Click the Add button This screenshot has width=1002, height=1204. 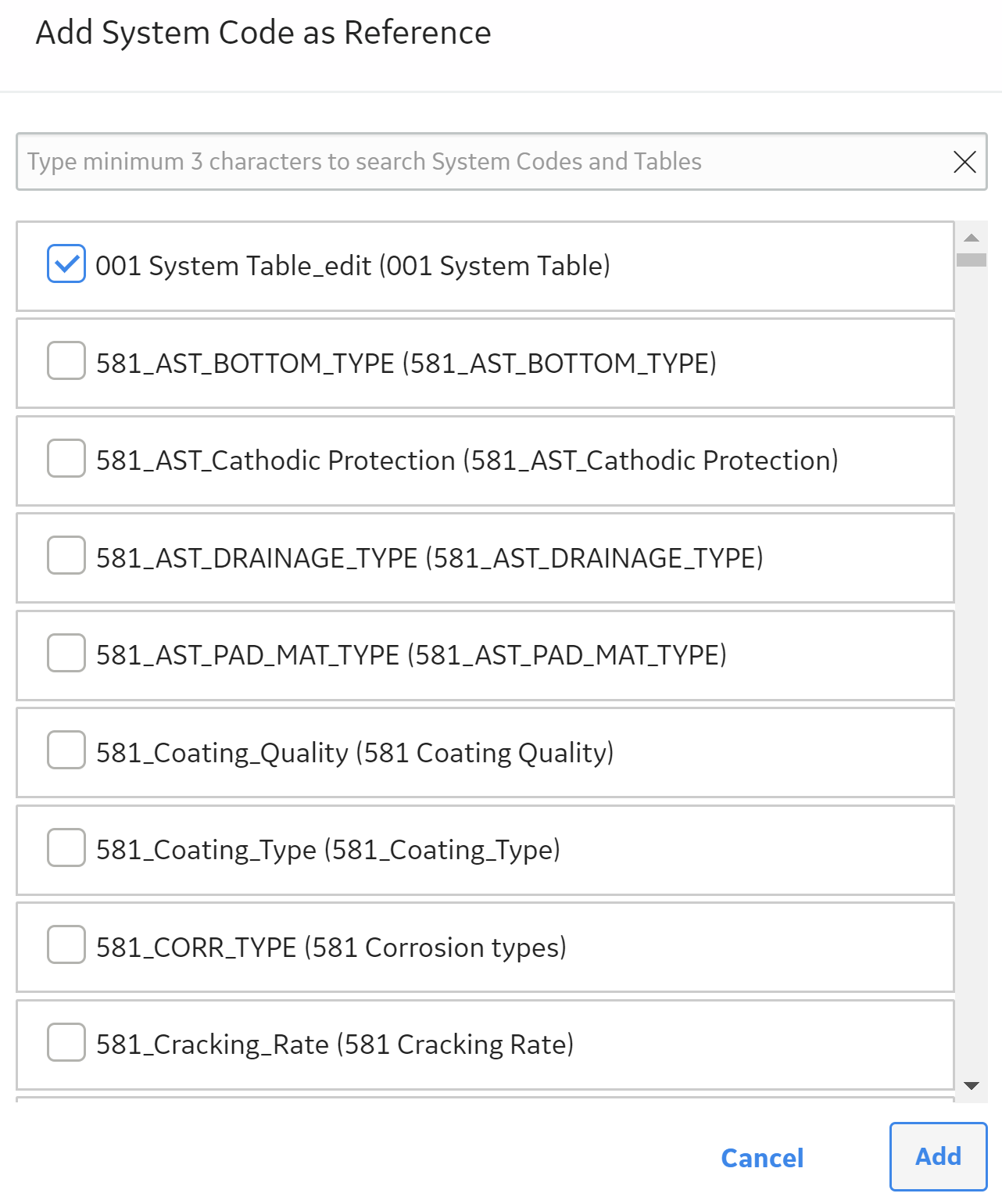938,1156
